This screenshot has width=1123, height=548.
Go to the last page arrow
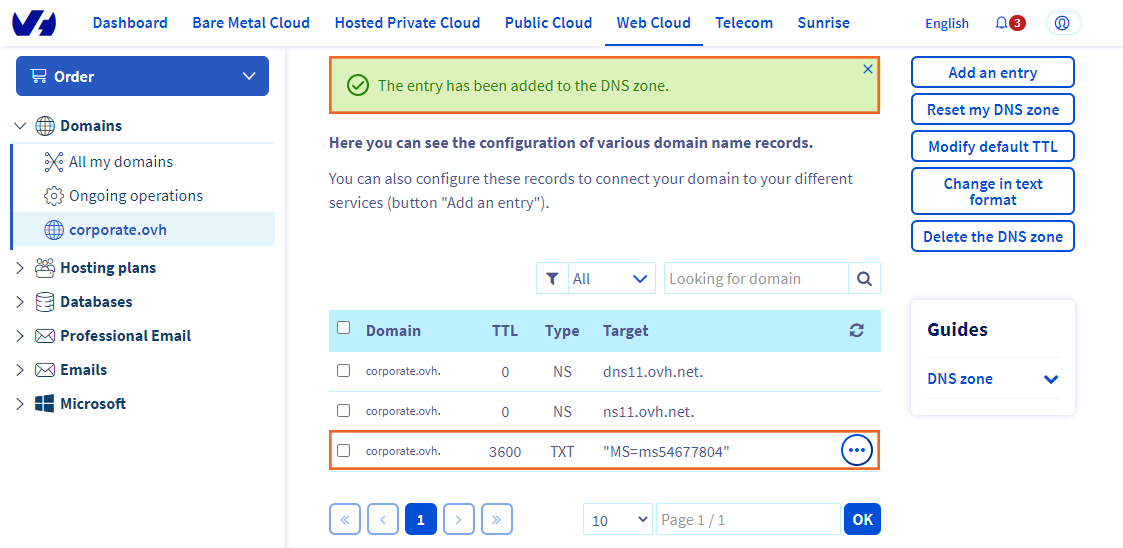tap(497, 519)
